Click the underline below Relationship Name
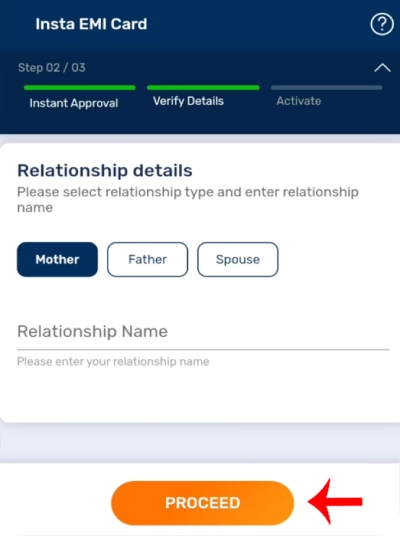 coord(203,350)
